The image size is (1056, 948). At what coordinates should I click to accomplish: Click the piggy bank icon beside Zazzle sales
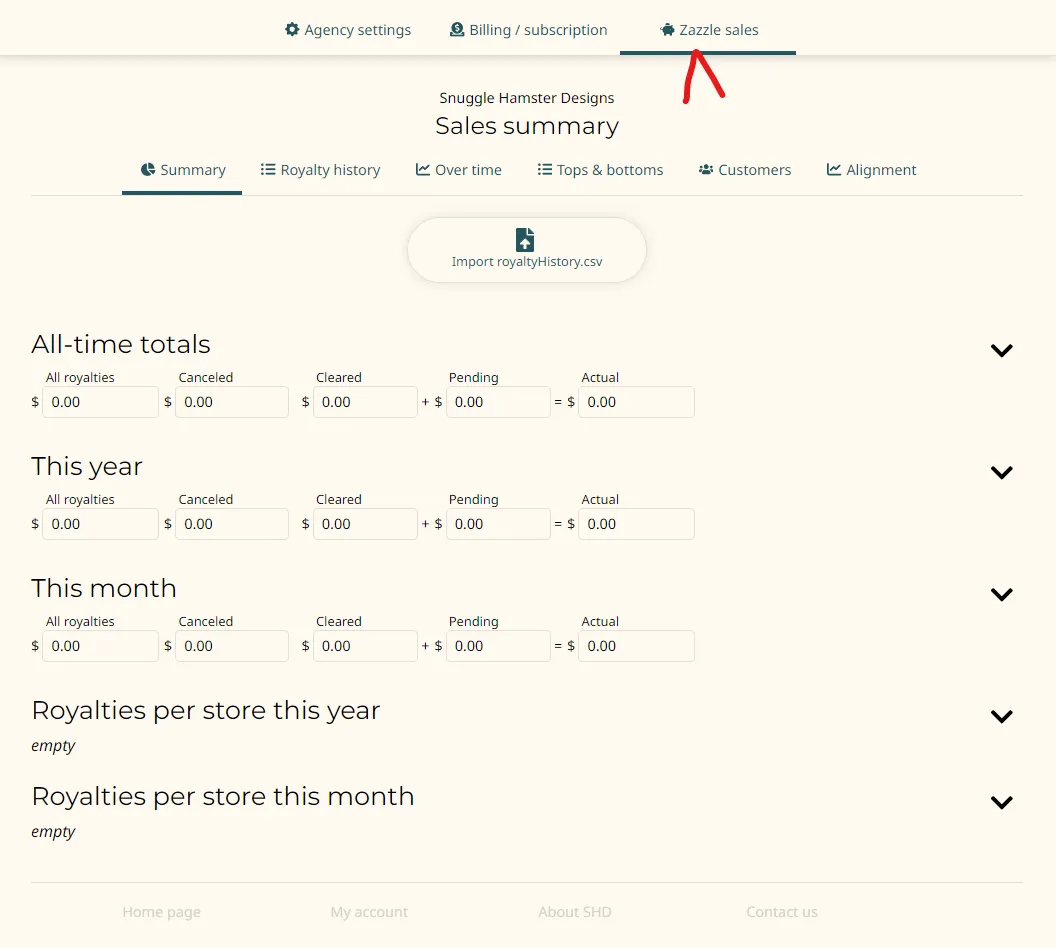click(668, 30)
